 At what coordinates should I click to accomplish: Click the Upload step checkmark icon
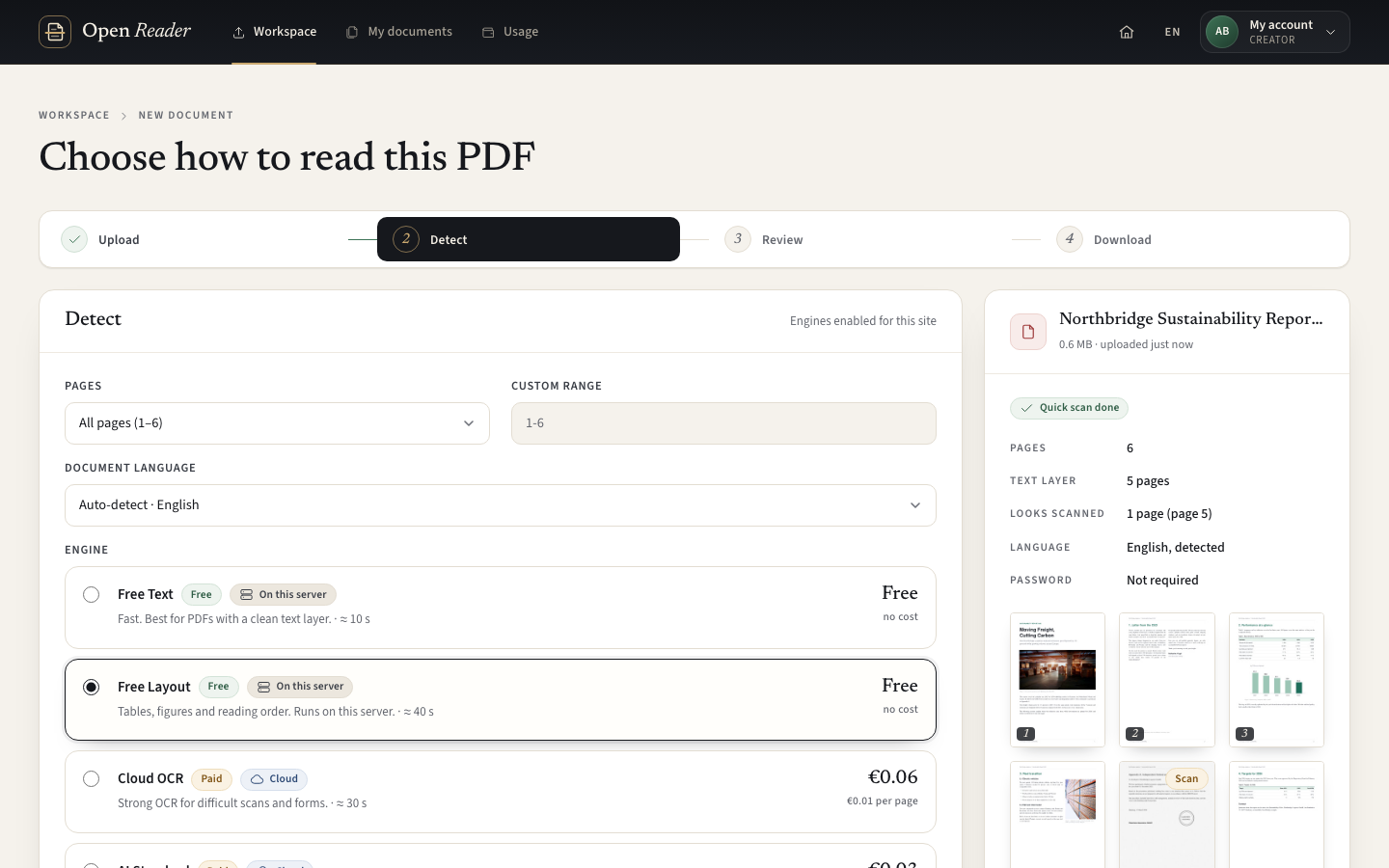pyautogui.click(x=74, y=239)
